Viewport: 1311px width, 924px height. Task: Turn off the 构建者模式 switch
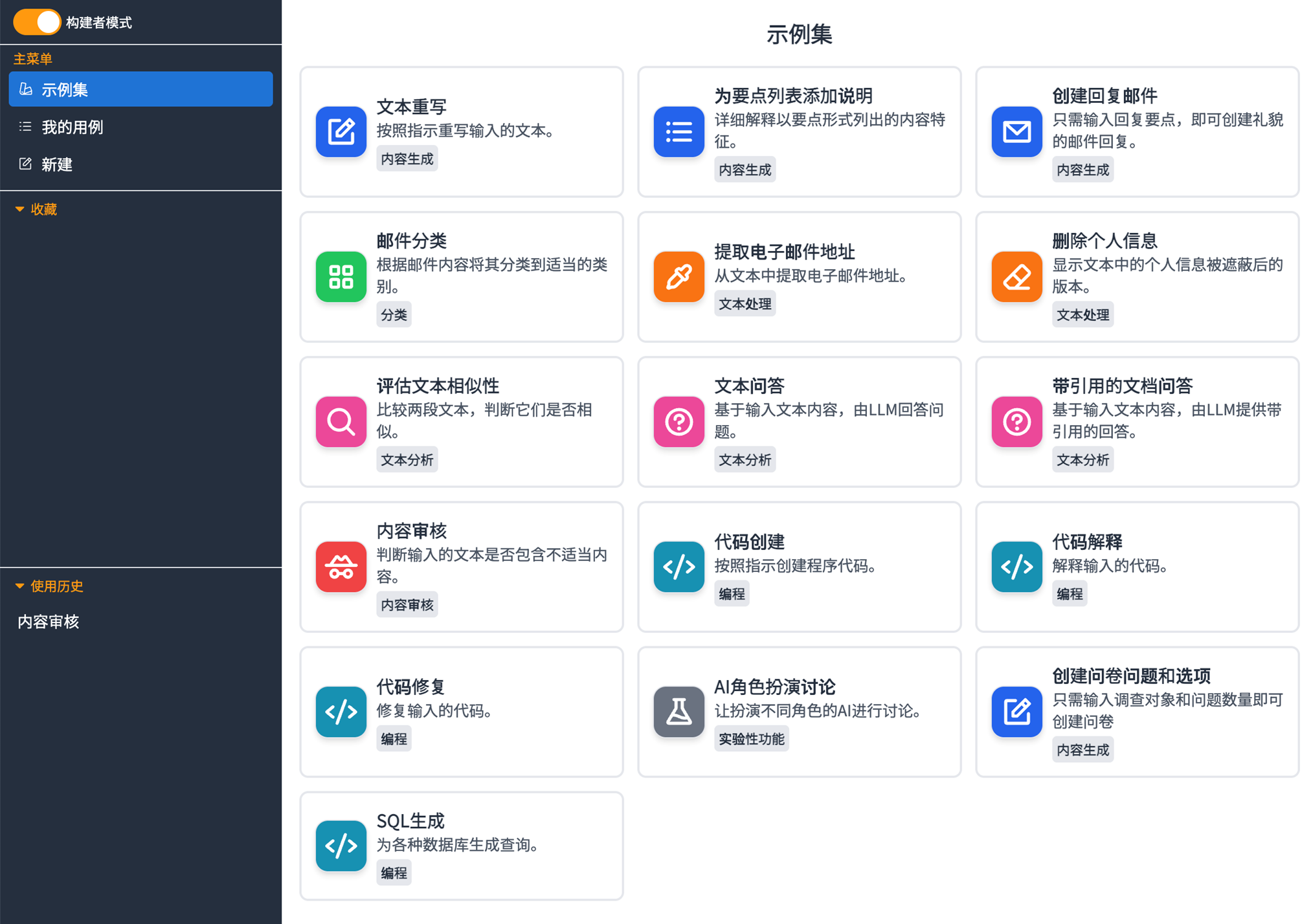click(x=37, y=22)
